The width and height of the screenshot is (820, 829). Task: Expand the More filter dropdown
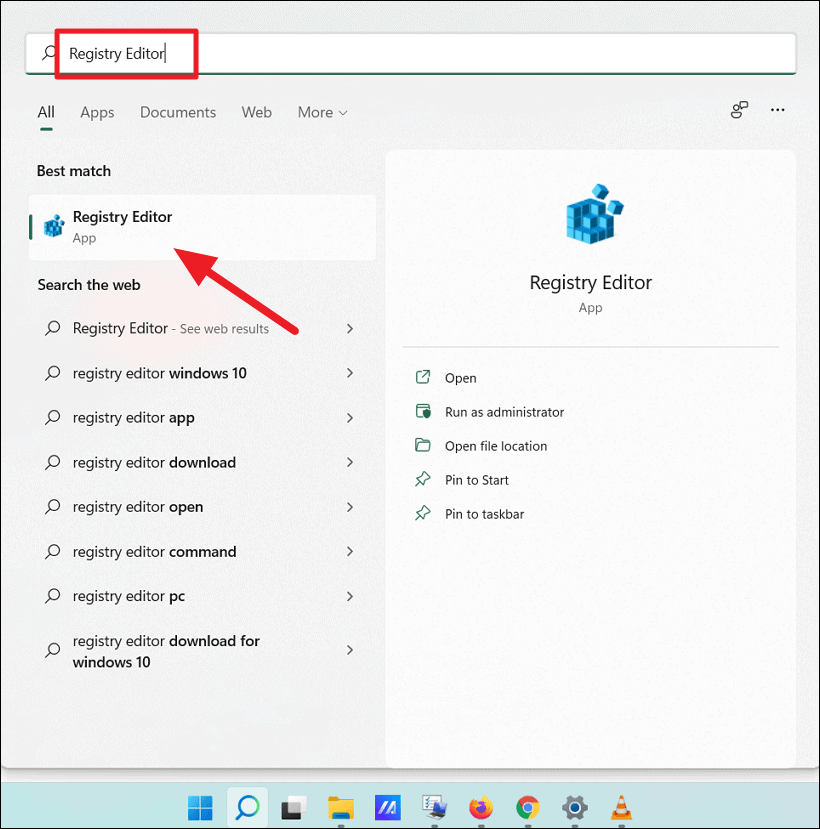(323, 112)
